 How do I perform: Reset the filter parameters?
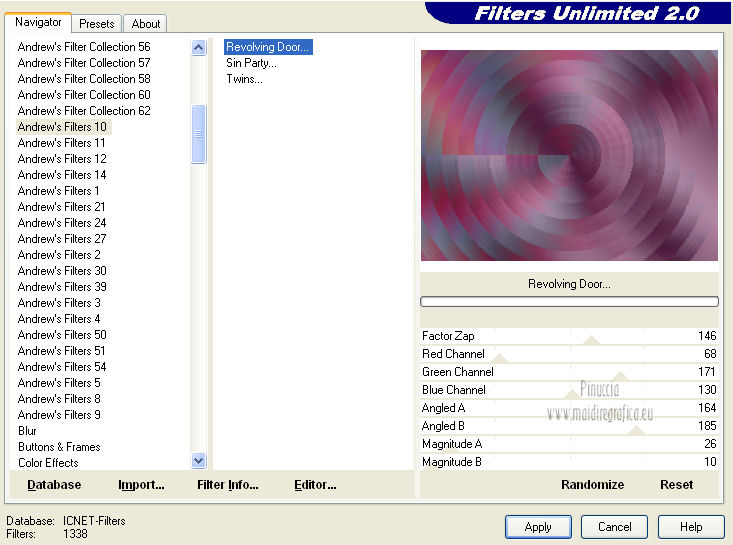676,485
